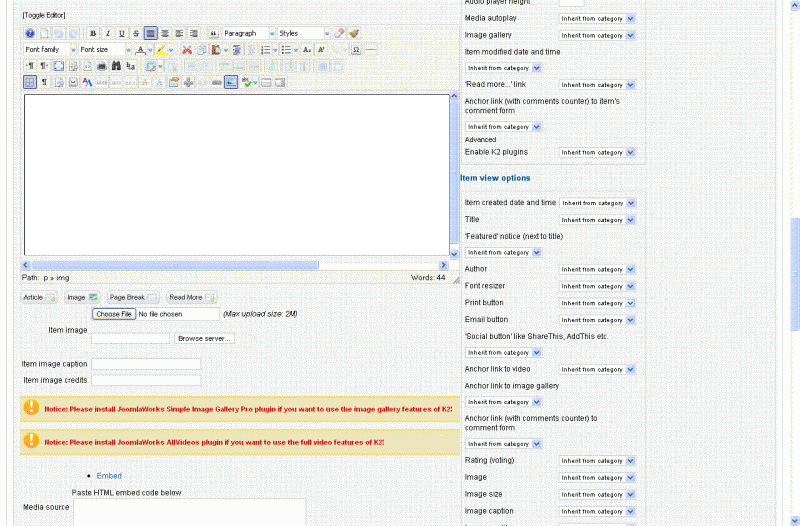Viewport: 800px width, 526px height.
Task: Open Enable K2 plugins dropdown
Action: coord(597,153)
